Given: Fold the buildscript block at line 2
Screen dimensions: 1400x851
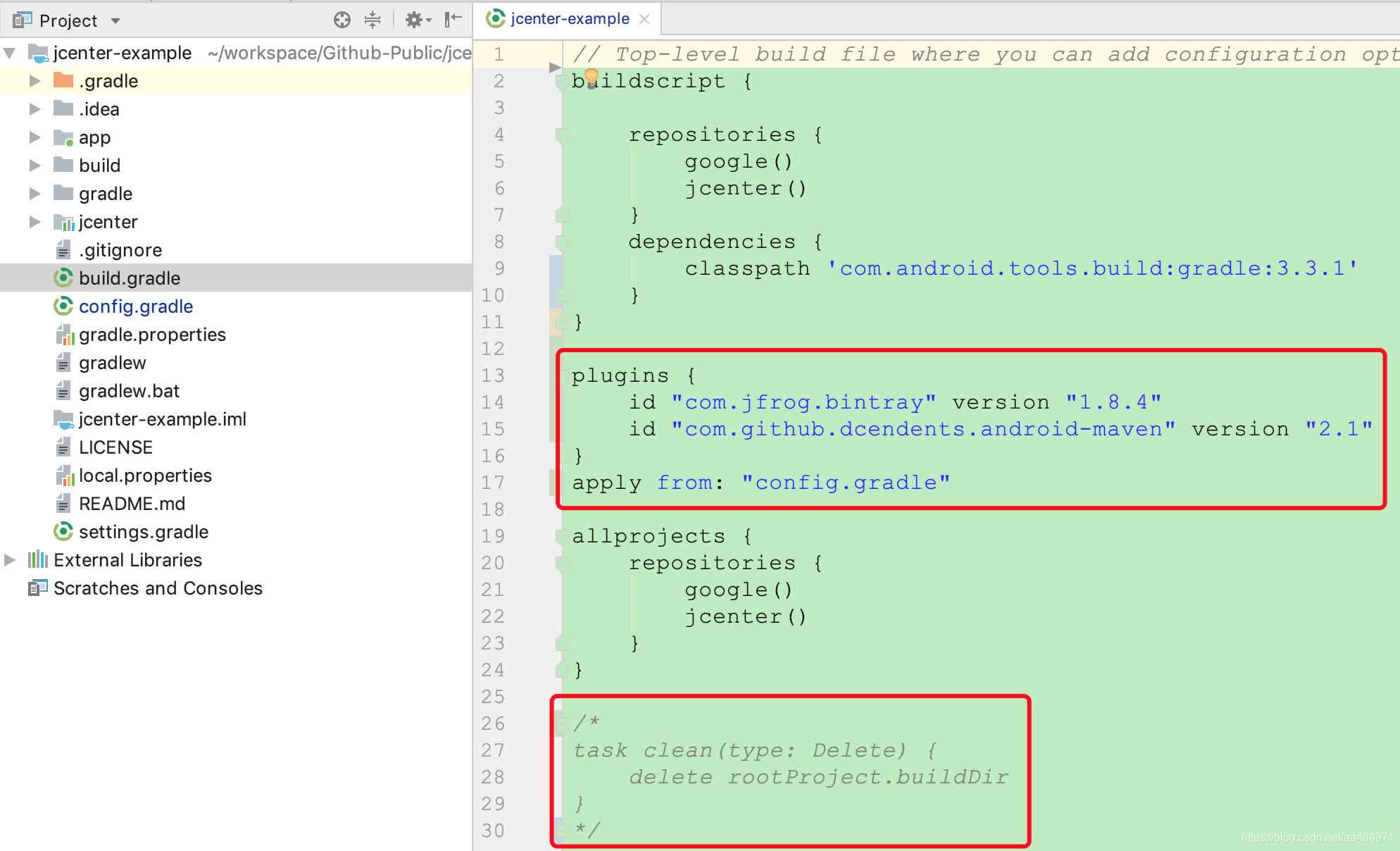Looking at the screenshot, I should coord(561,82).
